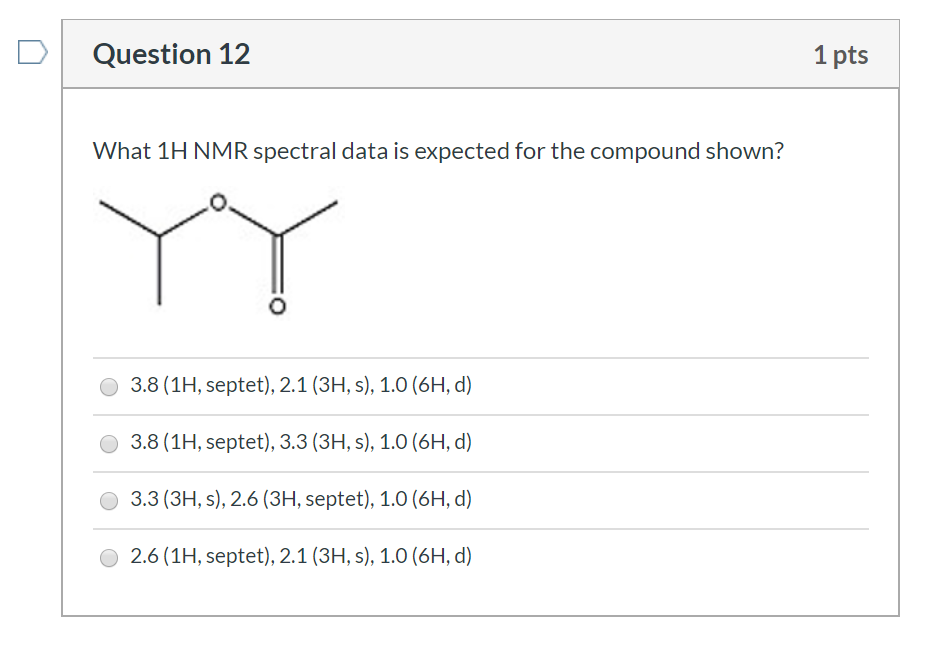The height and width of the screenshot is (650, 930).
Task: Select radio button for answer starting '2.6 (1H, septet)'
Action: [x=108, y=558]
